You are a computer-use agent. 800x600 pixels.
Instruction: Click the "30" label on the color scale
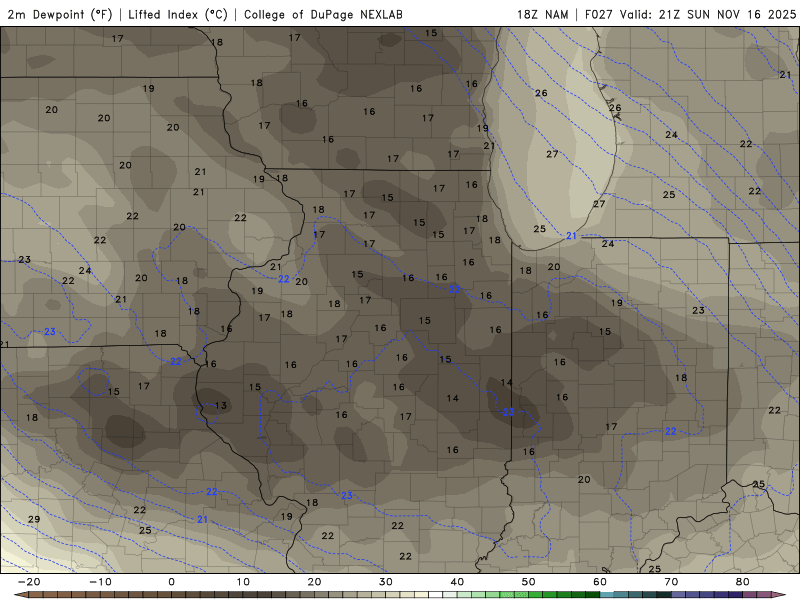click(x=386, y=582)
